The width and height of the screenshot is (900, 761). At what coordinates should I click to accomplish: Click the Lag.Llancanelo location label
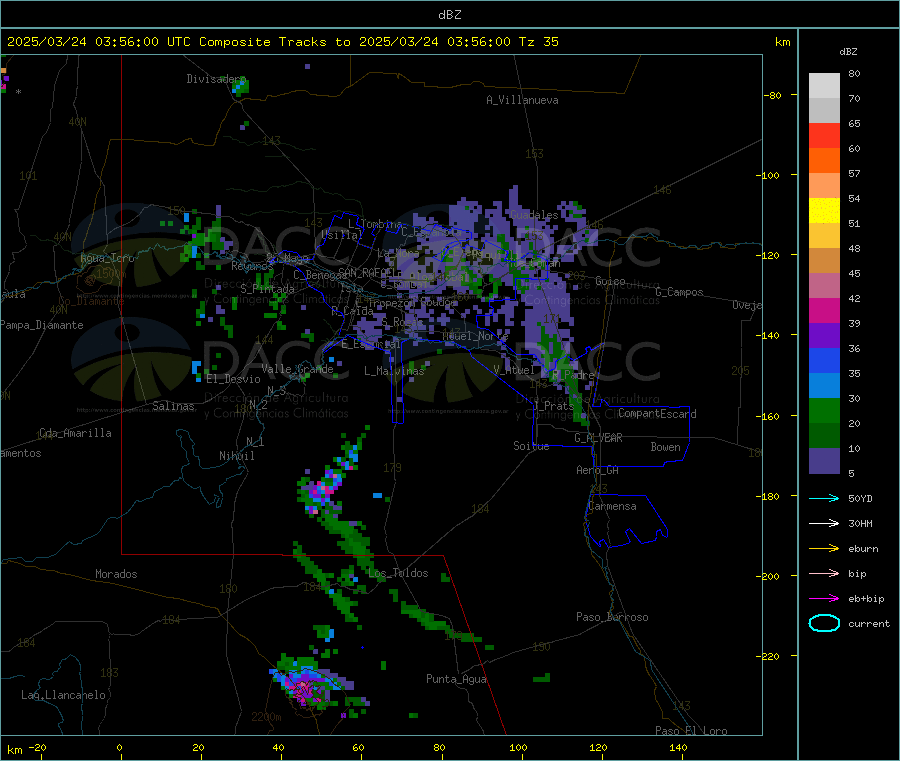63,695
